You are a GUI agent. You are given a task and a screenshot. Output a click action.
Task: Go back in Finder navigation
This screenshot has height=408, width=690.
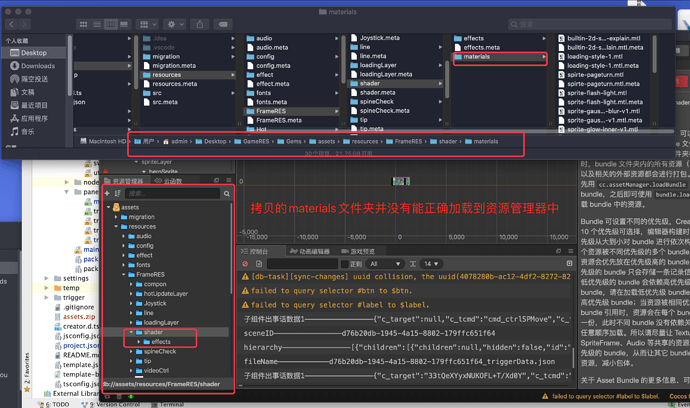pos(12,24)
